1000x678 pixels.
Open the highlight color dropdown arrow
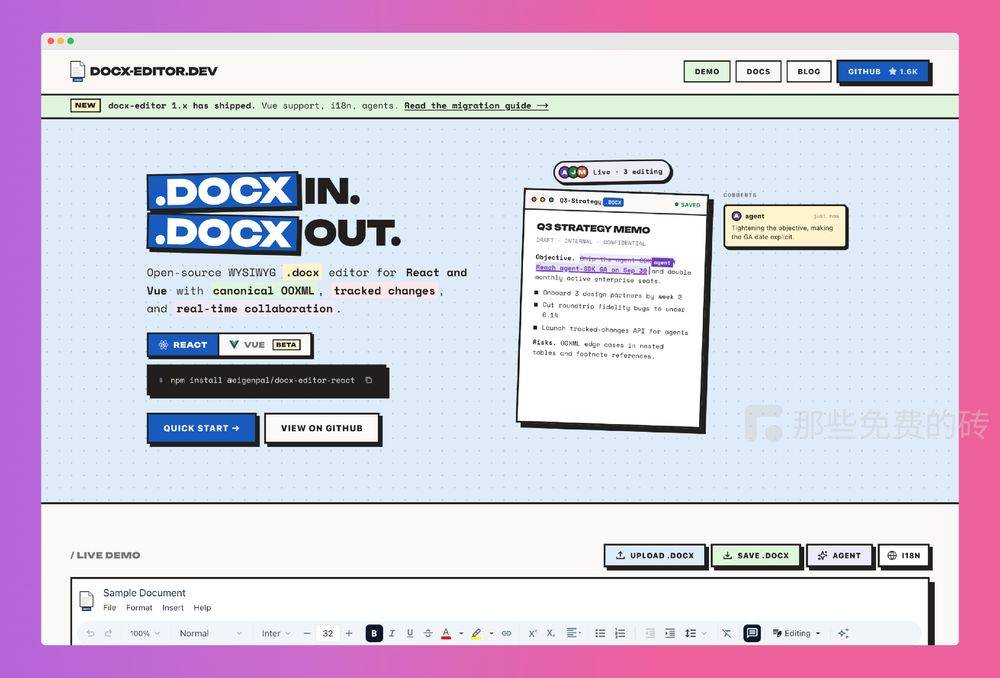491,633
